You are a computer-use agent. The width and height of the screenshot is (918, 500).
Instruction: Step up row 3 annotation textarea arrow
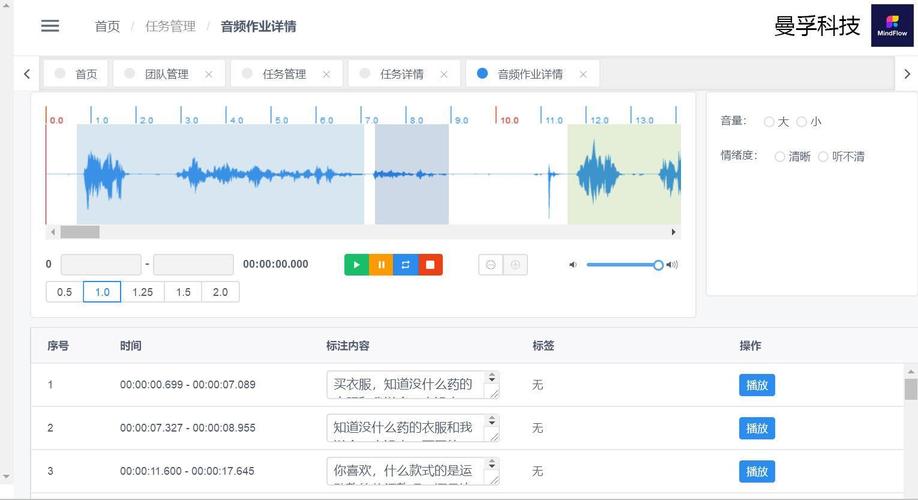492,461
